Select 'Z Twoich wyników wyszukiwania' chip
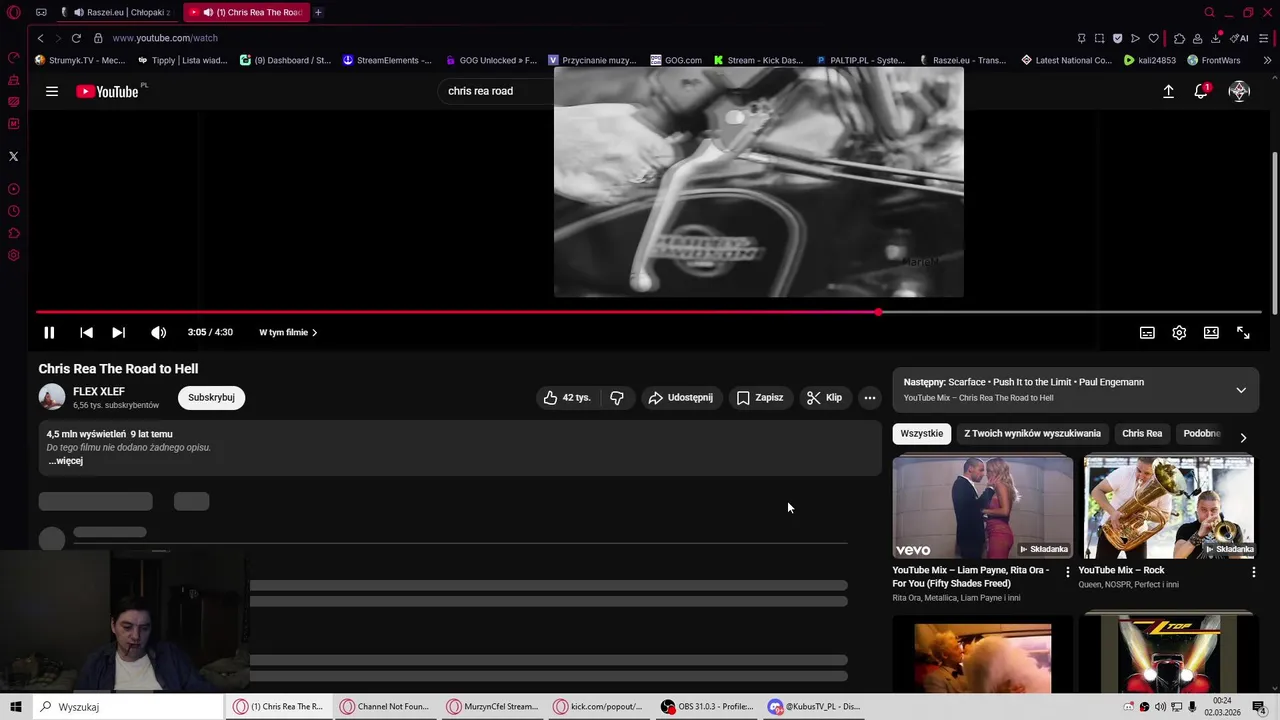This screenshot has width=1280, height=720. click(x=1032, y=433)
